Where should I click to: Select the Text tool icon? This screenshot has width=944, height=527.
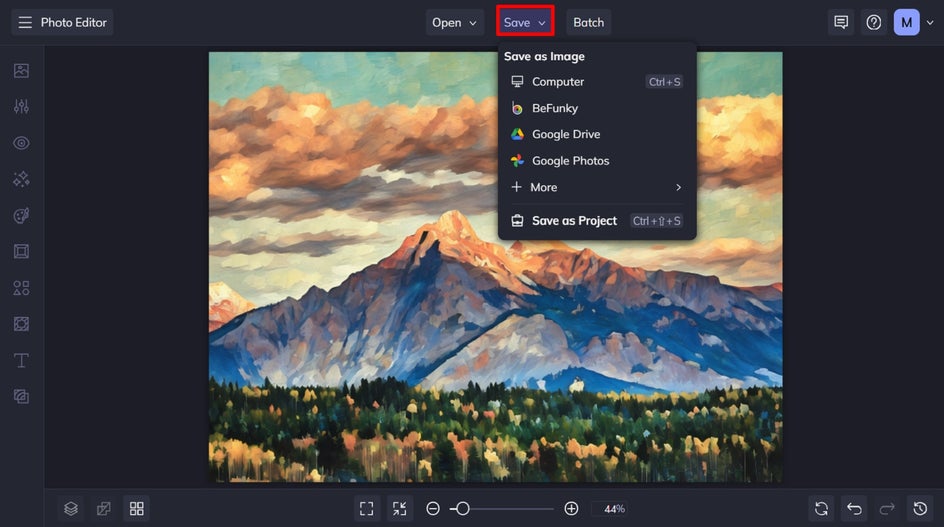click(x=21, y=360)
